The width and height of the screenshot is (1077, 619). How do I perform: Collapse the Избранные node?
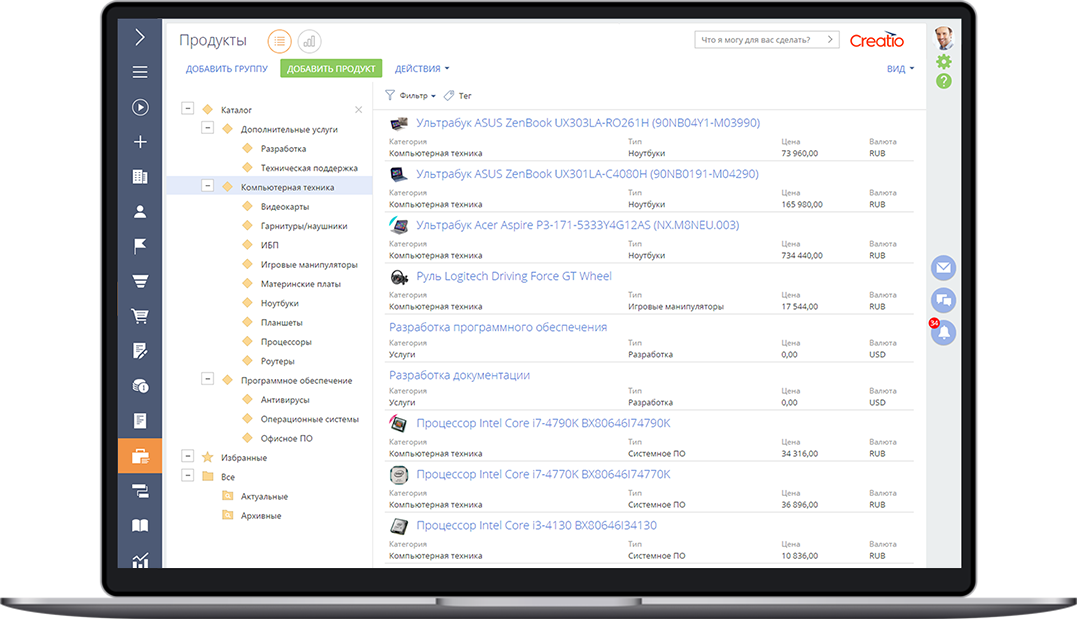coord(188,455)
